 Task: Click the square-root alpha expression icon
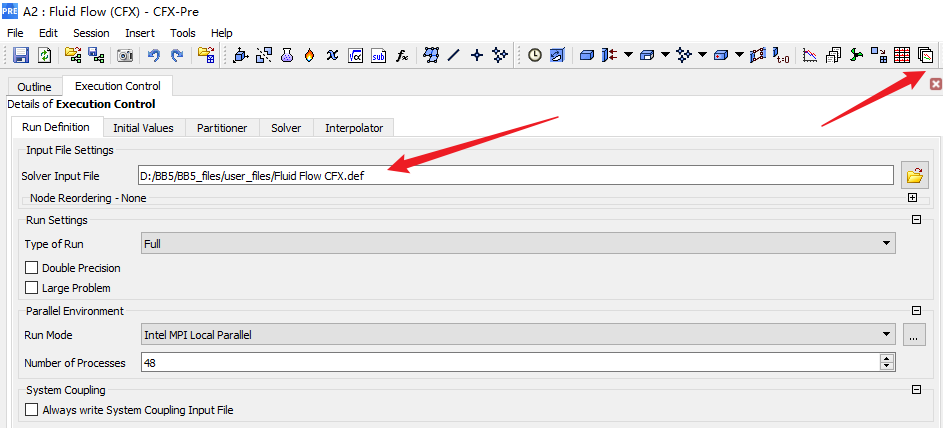click(x=355, y=55)
